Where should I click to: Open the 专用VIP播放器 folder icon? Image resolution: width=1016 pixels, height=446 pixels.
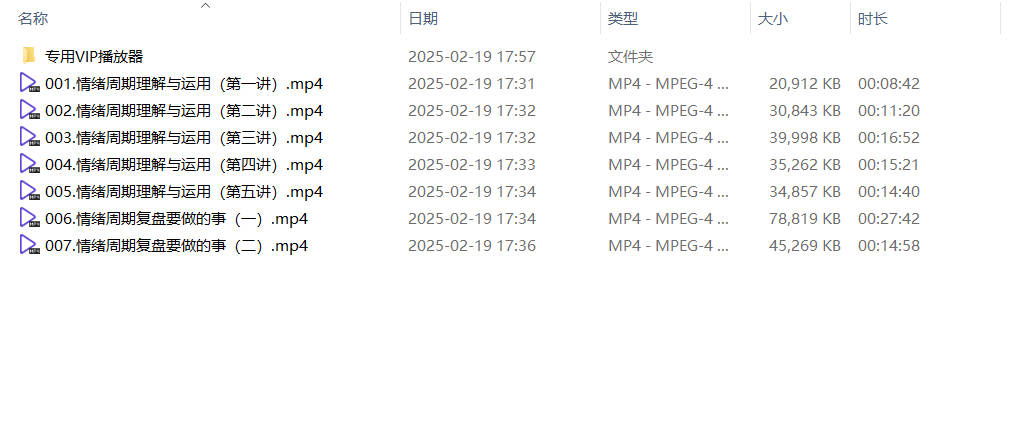tap(29, 56)
